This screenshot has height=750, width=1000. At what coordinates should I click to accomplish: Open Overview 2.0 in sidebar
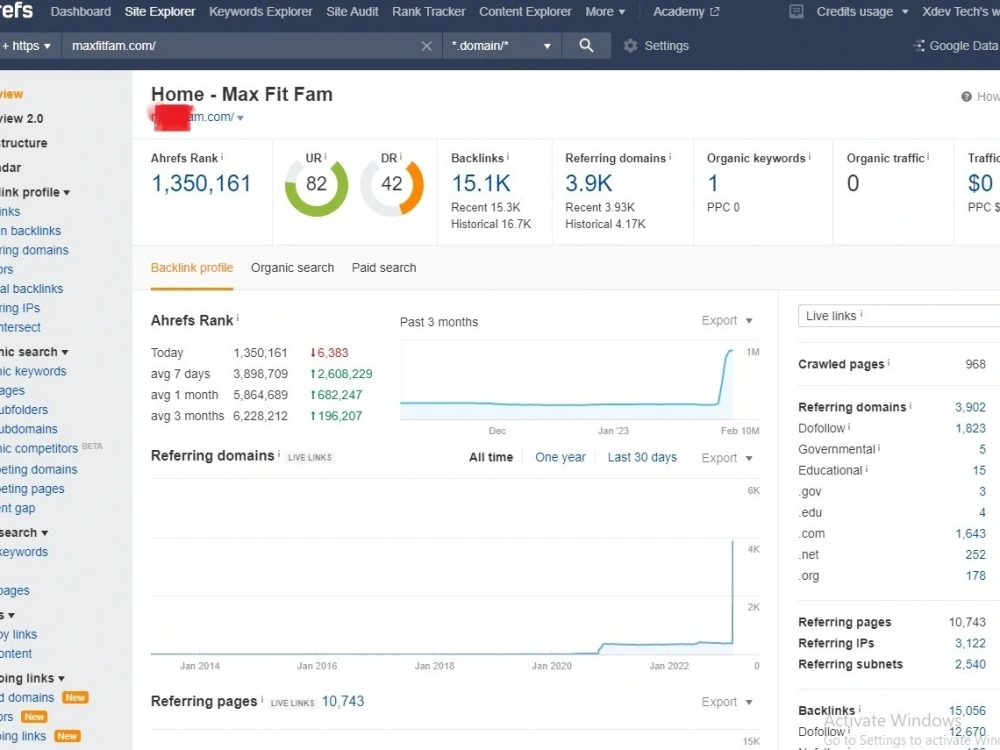22,119
